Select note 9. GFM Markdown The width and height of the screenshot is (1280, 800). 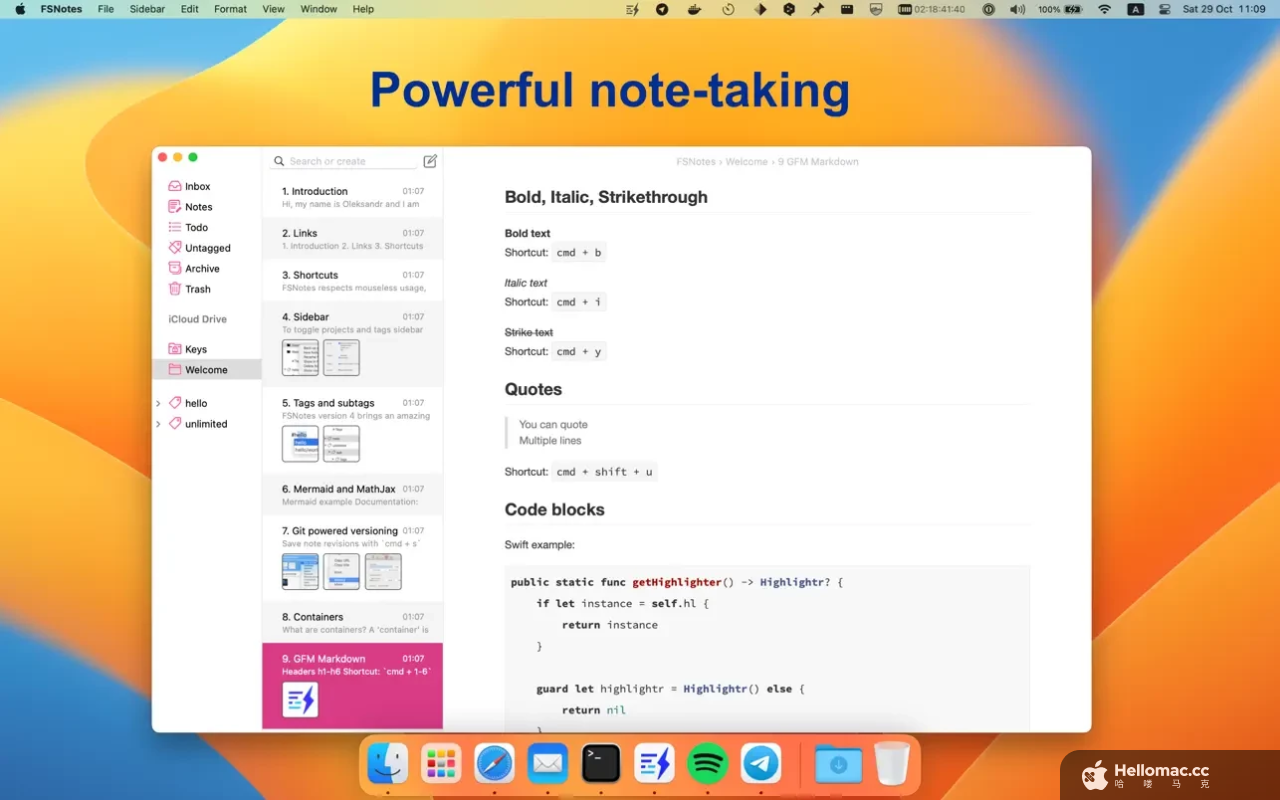click(x=352, y=686)
